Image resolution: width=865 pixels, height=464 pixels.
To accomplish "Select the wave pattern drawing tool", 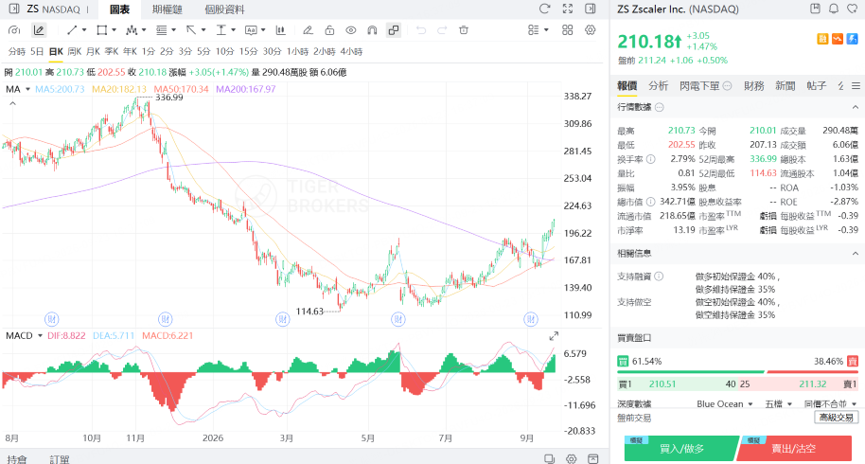I will [131, 30].
